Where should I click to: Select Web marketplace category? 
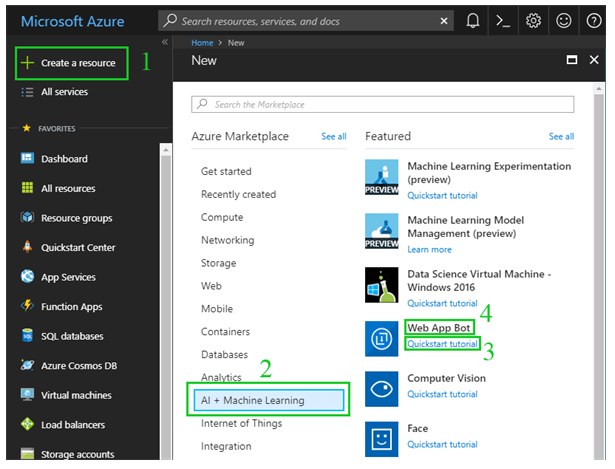click(x=211, y=286)
